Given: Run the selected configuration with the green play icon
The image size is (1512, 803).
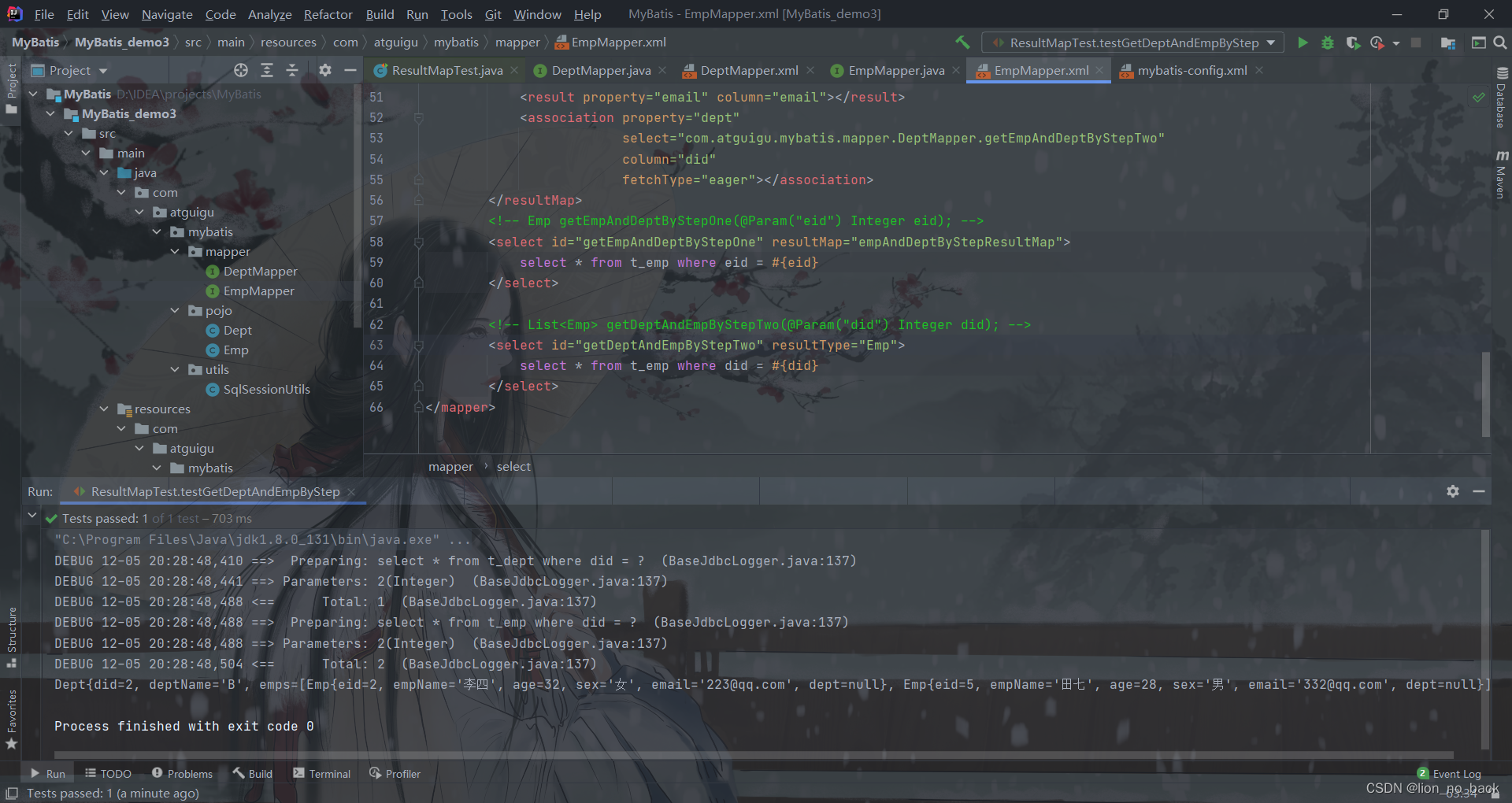Looking at the screenshot, I should click(x=1303, y=43).
